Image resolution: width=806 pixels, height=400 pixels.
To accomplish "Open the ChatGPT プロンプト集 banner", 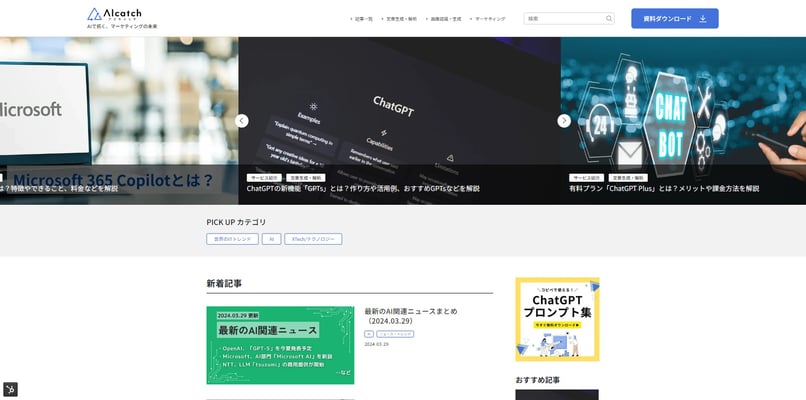I will pos(557,319).
